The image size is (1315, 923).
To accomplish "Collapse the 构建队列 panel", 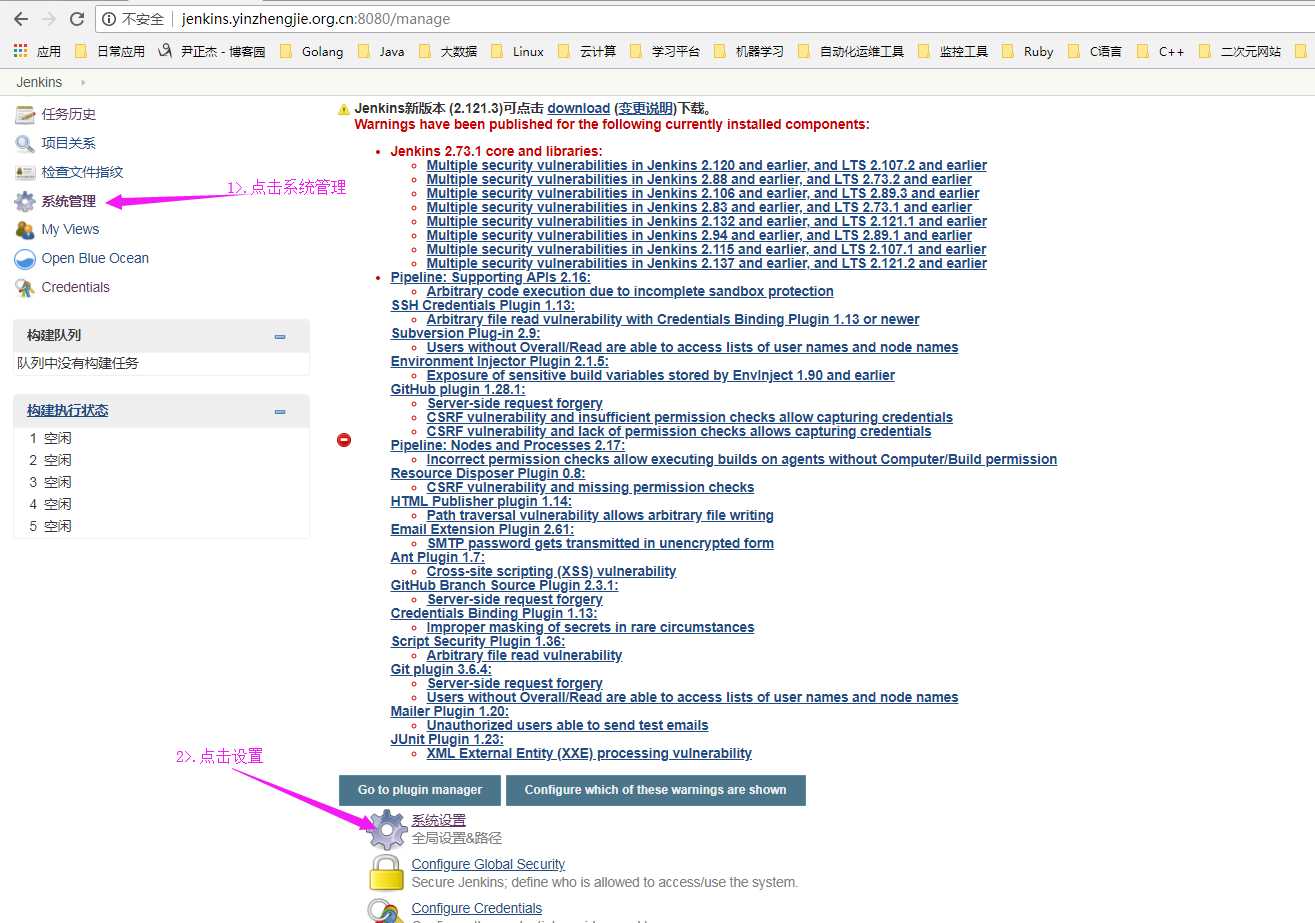I will 280,337.
